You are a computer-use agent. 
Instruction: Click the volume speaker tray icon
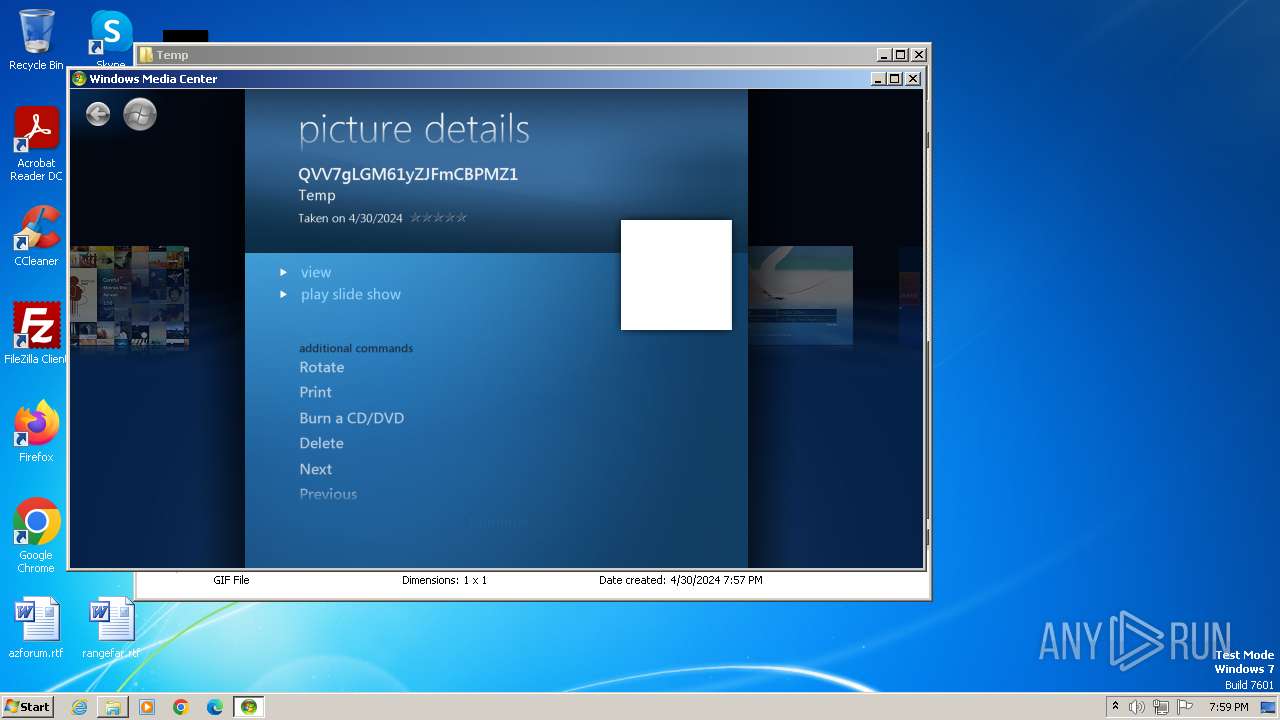[x=1137, y=707]
